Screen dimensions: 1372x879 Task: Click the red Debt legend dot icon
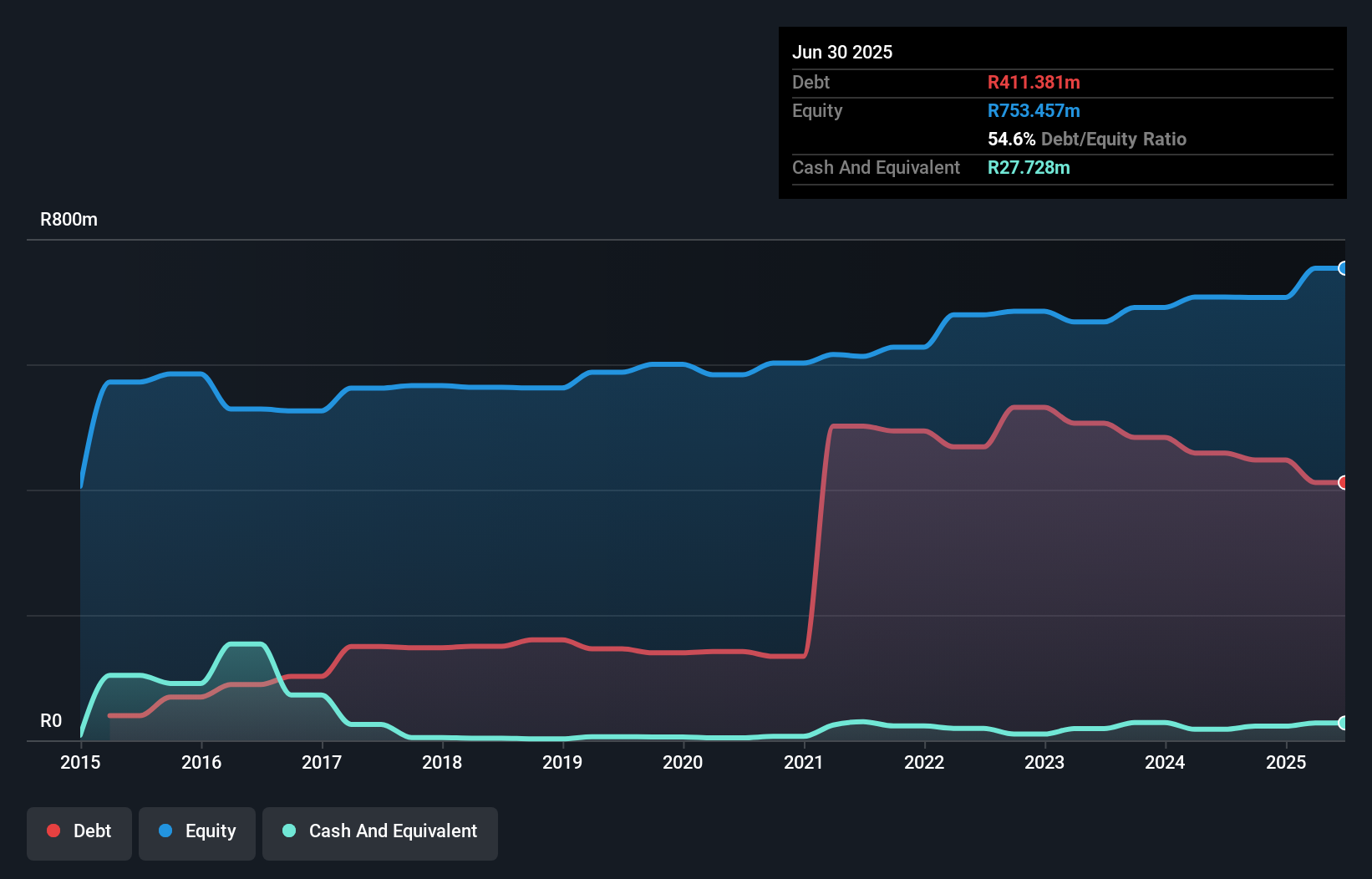(52, 830)
